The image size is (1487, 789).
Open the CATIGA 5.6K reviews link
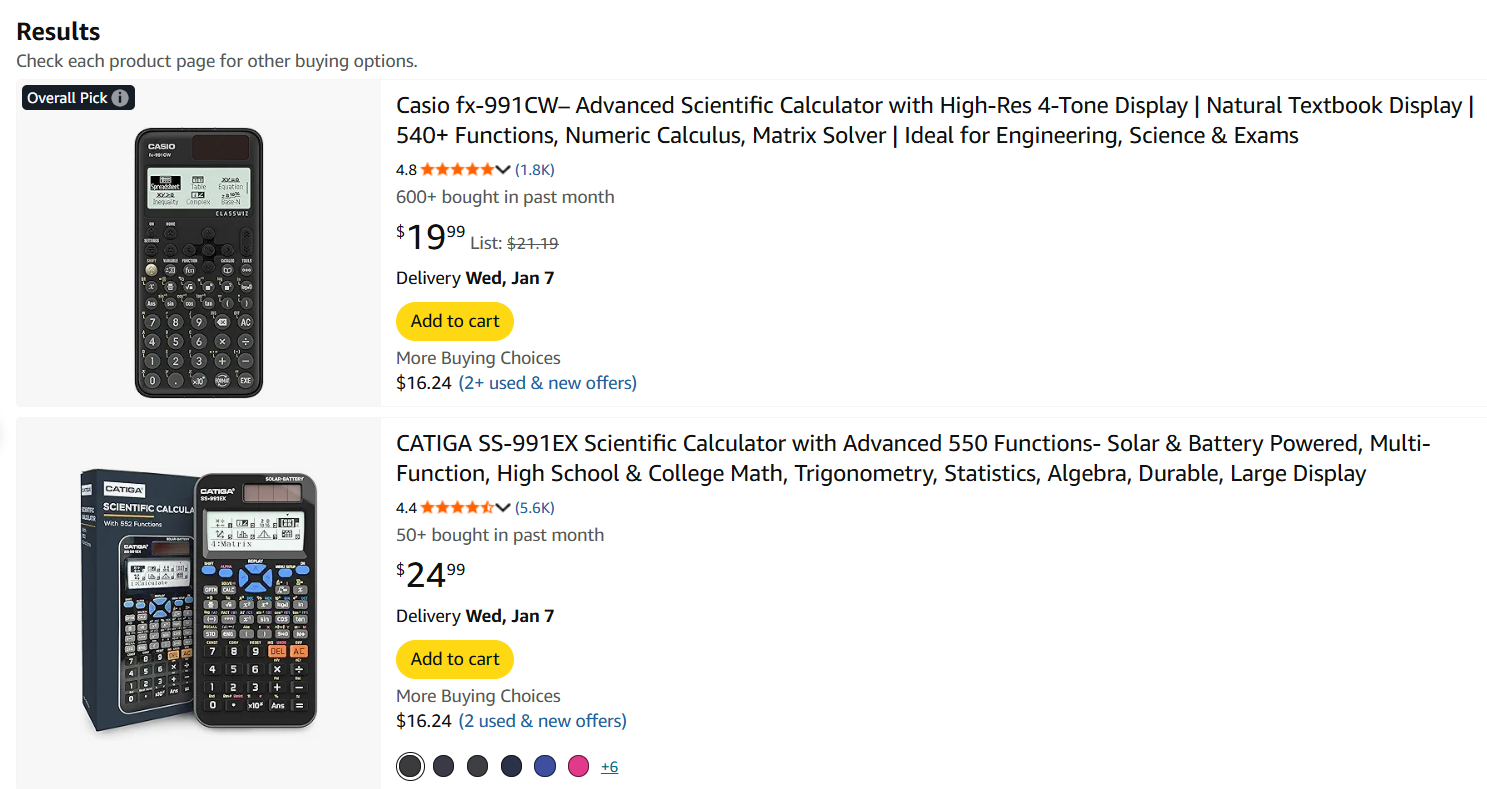point(535,507)
